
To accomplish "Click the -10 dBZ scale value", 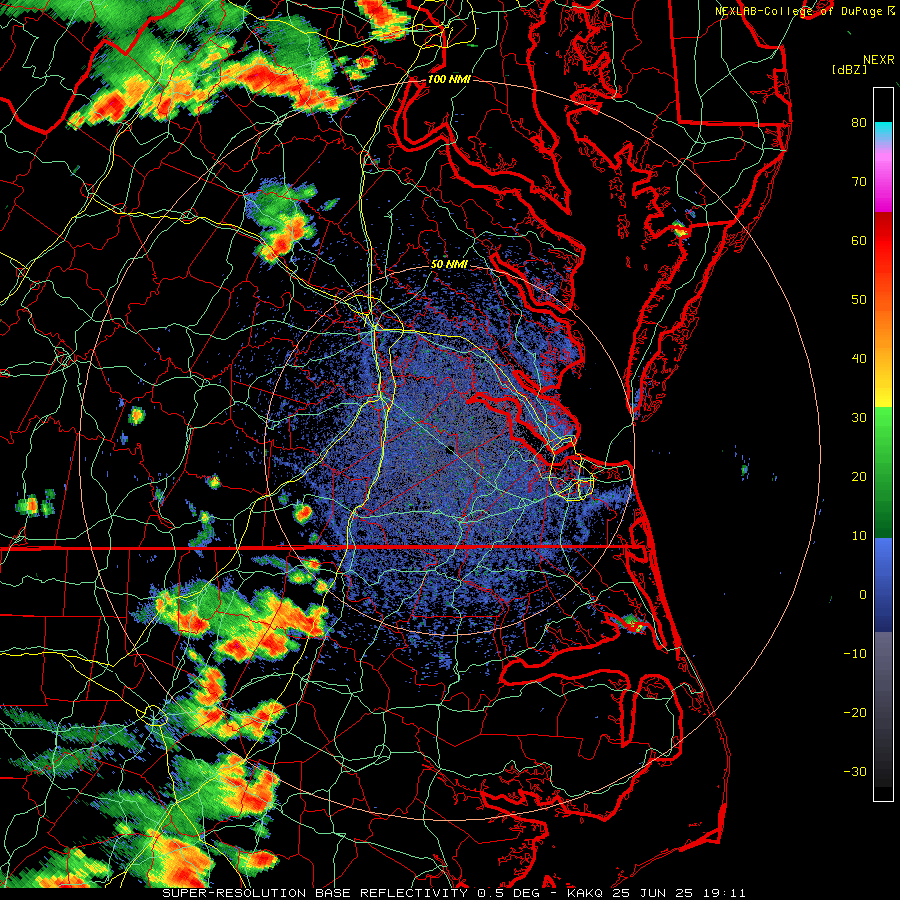I will (855, 654).
